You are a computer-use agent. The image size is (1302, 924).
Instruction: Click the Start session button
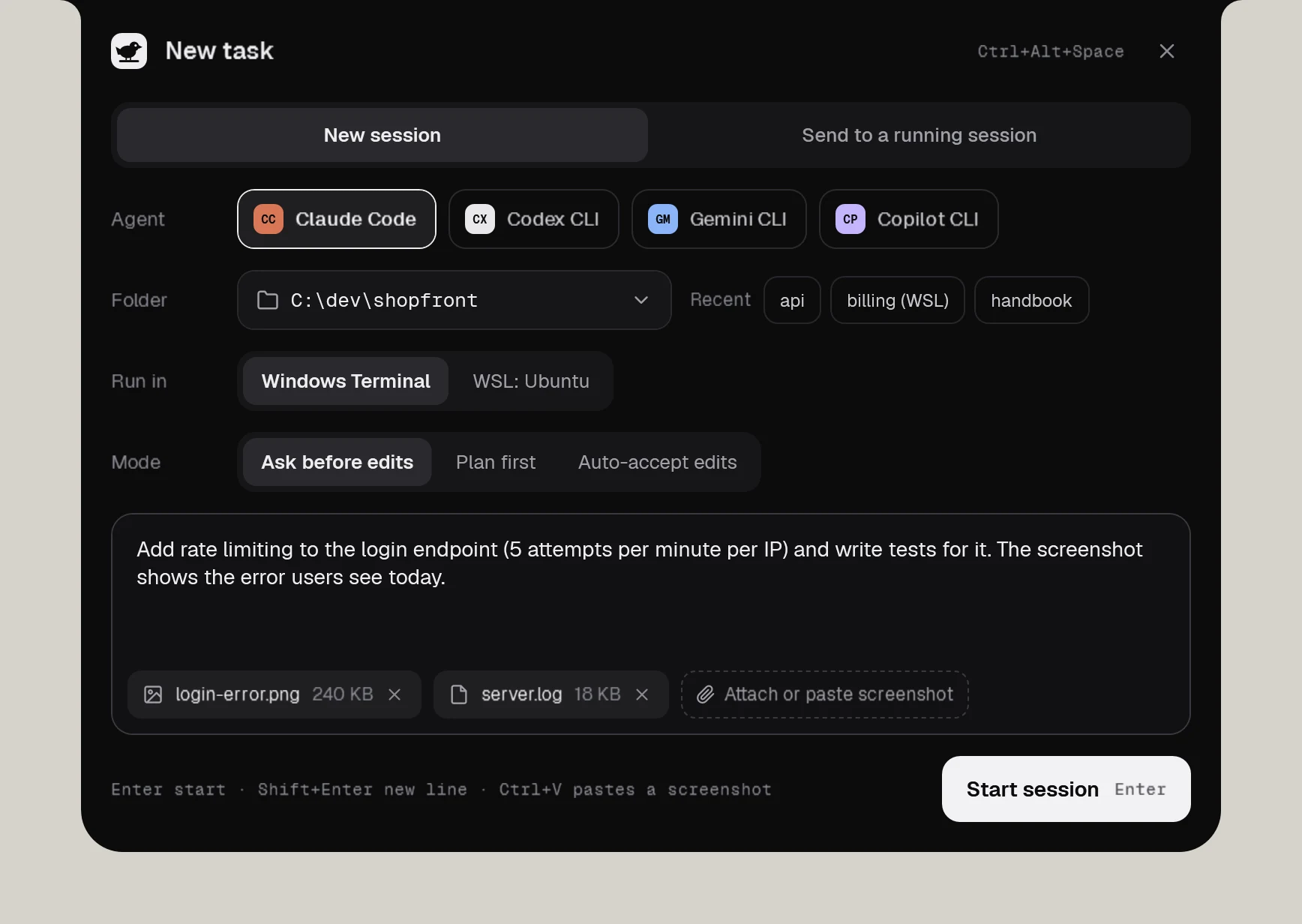pos(1066,789)
